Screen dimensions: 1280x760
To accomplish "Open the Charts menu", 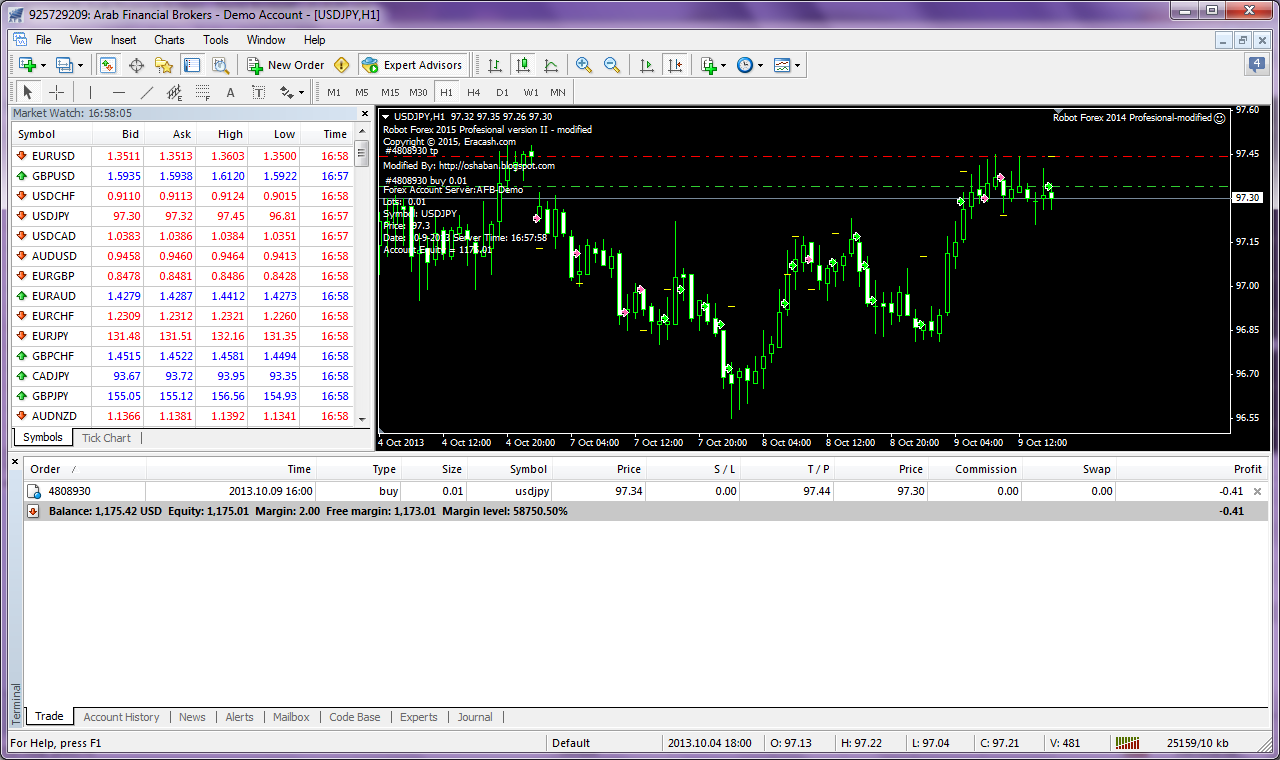I will click(169, 40).
